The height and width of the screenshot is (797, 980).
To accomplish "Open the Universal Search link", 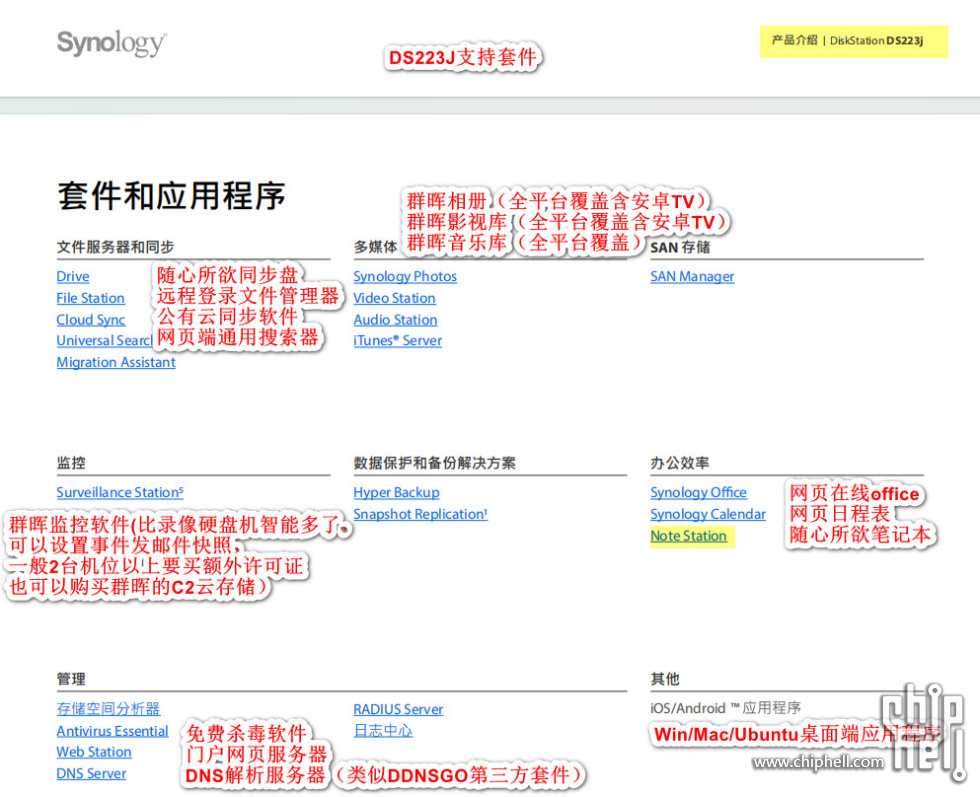I will [x=104, y=341].
